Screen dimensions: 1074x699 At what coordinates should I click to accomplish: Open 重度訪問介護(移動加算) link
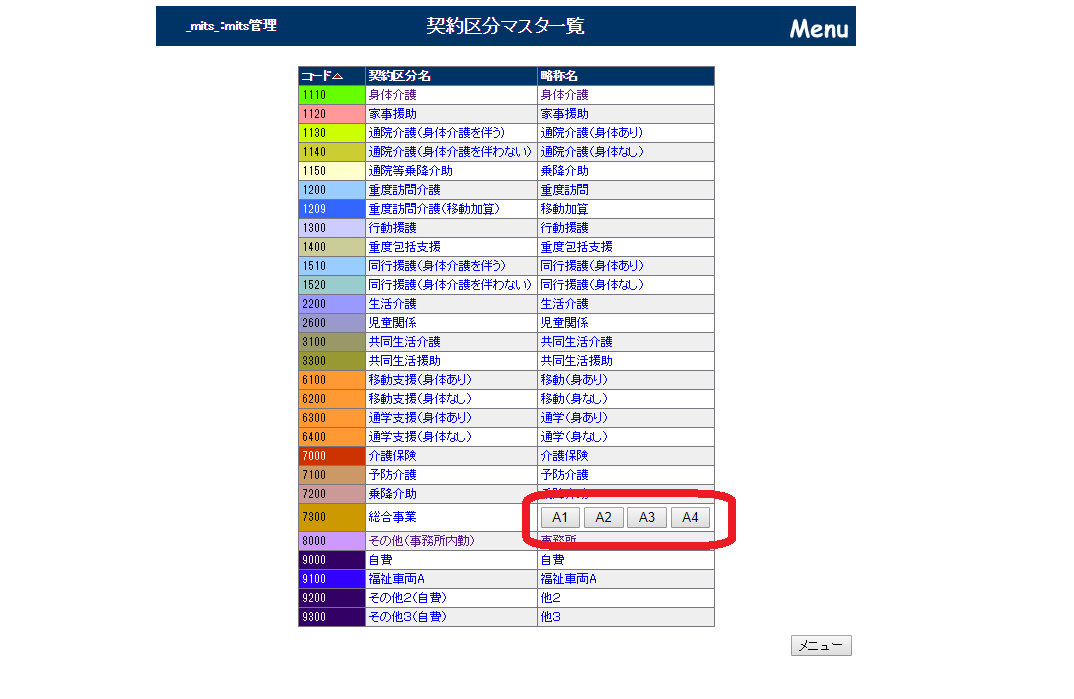433,209
